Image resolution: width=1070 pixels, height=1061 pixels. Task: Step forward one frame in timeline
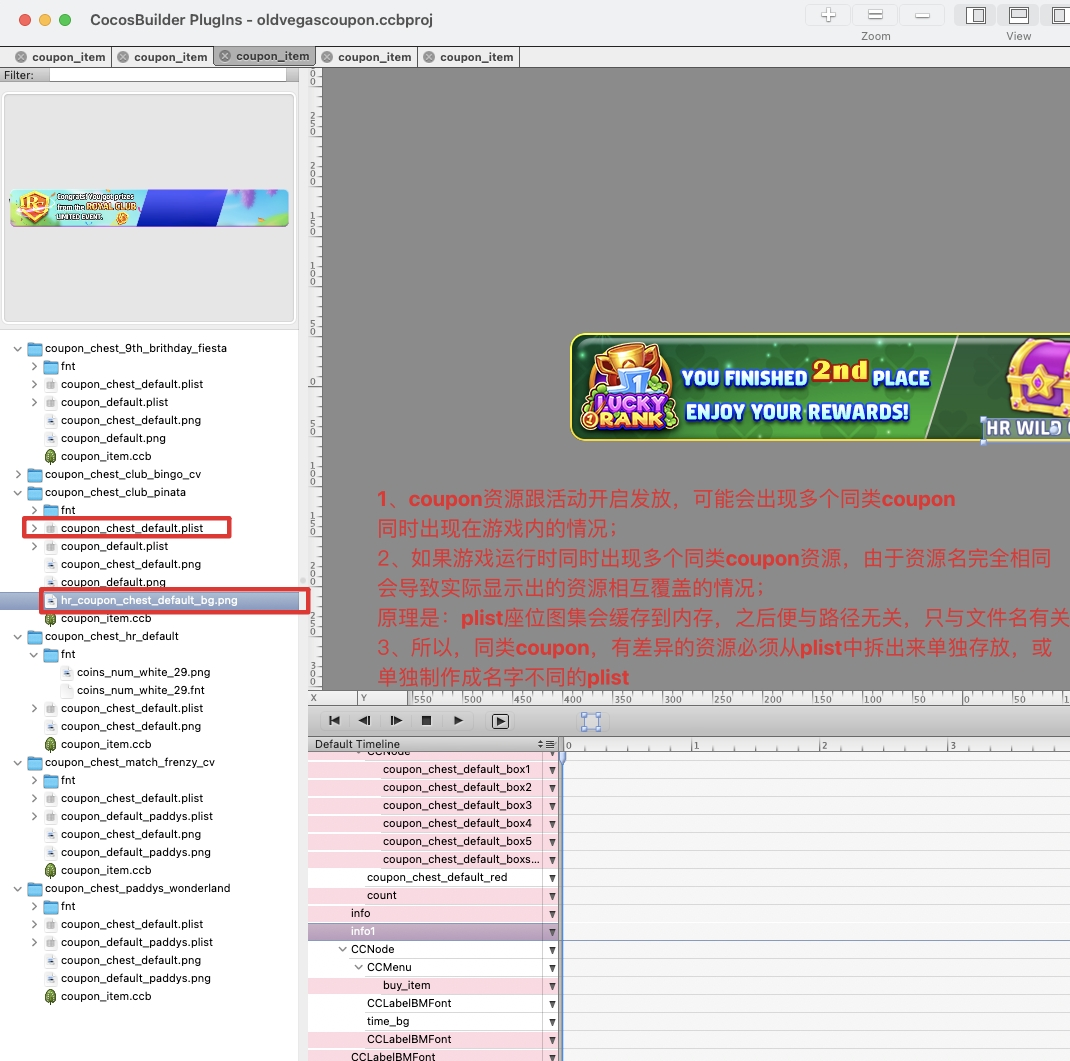(396, 720)
